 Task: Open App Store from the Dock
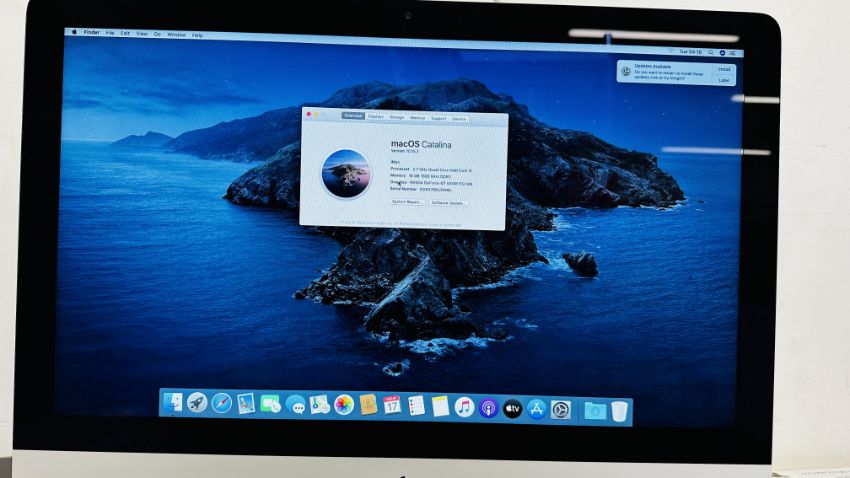coord(537,409)
